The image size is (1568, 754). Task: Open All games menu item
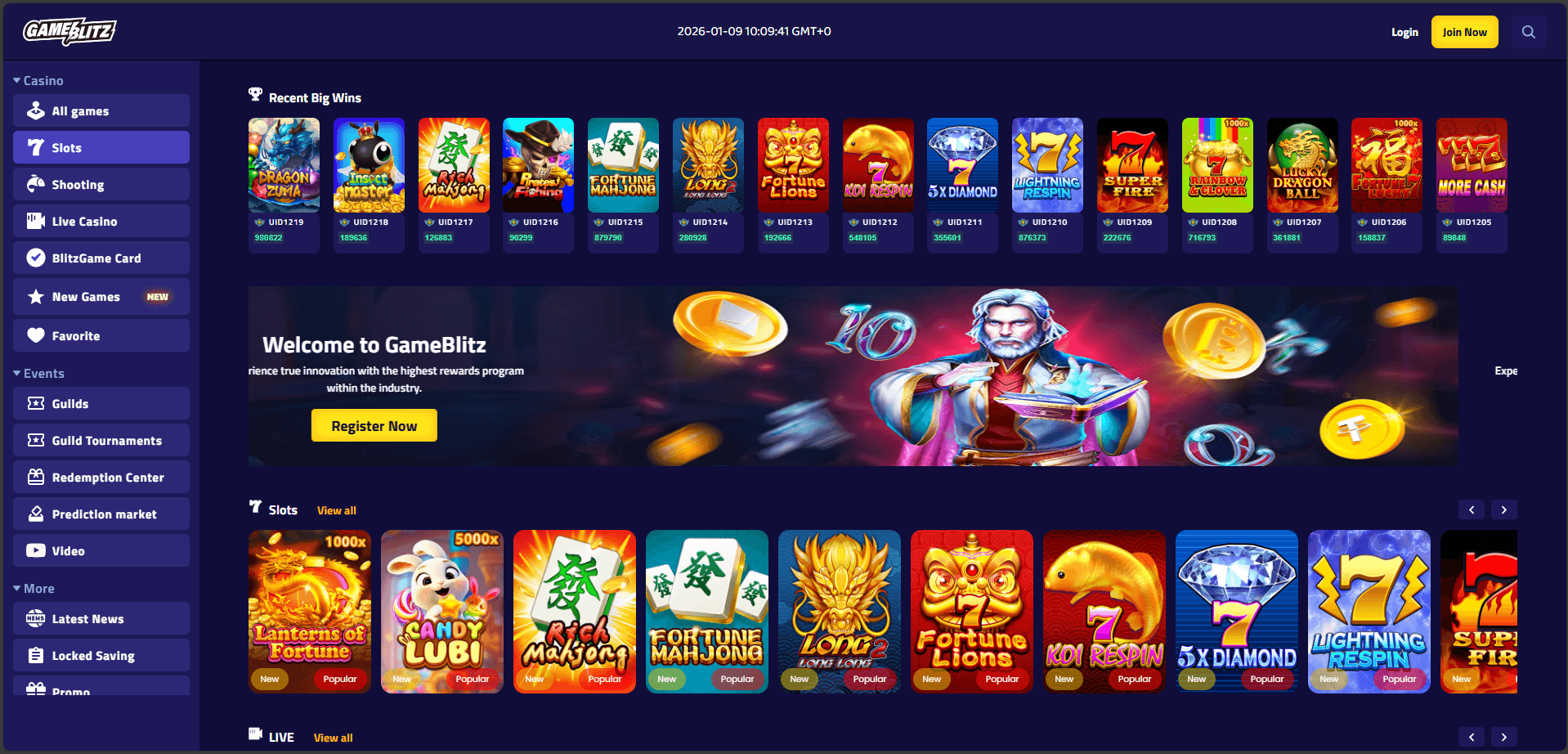click(101, 110)
